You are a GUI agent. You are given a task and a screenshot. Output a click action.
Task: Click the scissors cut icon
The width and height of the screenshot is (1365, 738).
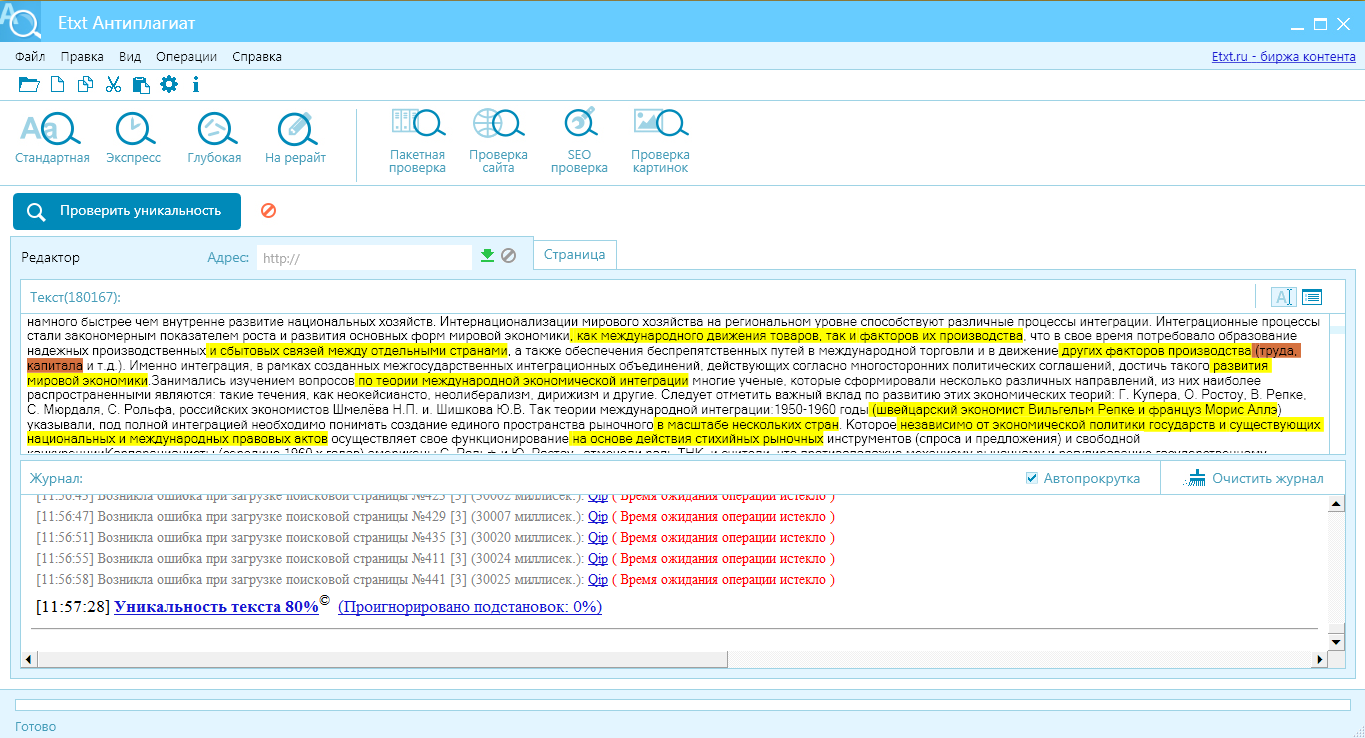113,85
